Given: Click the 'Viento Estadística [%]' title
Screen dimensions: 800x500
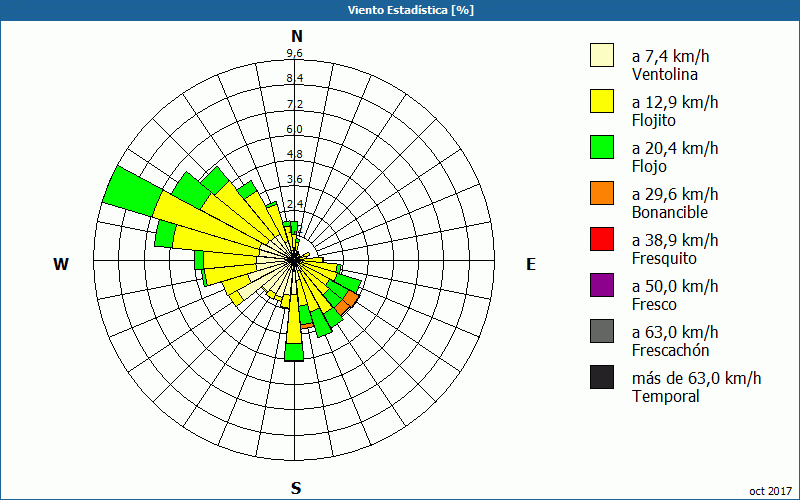Looking at the screenshot, I should (x=411, y=10).
